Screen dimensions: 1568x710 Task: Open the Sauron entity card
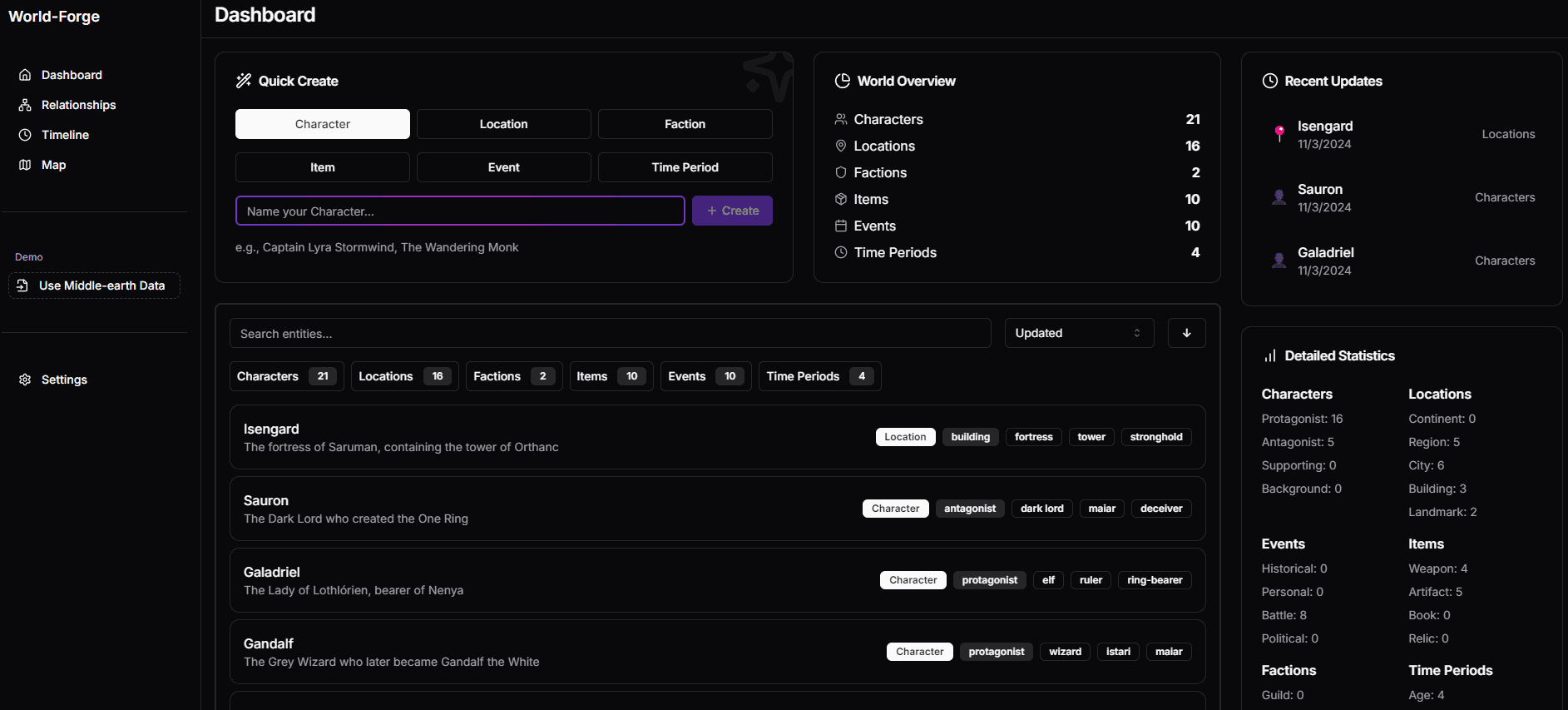(x=717, y=509)
